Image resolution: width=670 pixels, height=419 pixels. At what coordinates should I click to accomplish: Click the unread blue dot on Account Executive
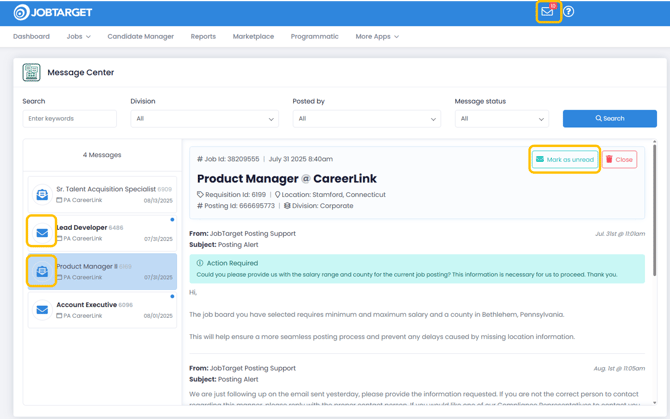click(x=172, y=296)
